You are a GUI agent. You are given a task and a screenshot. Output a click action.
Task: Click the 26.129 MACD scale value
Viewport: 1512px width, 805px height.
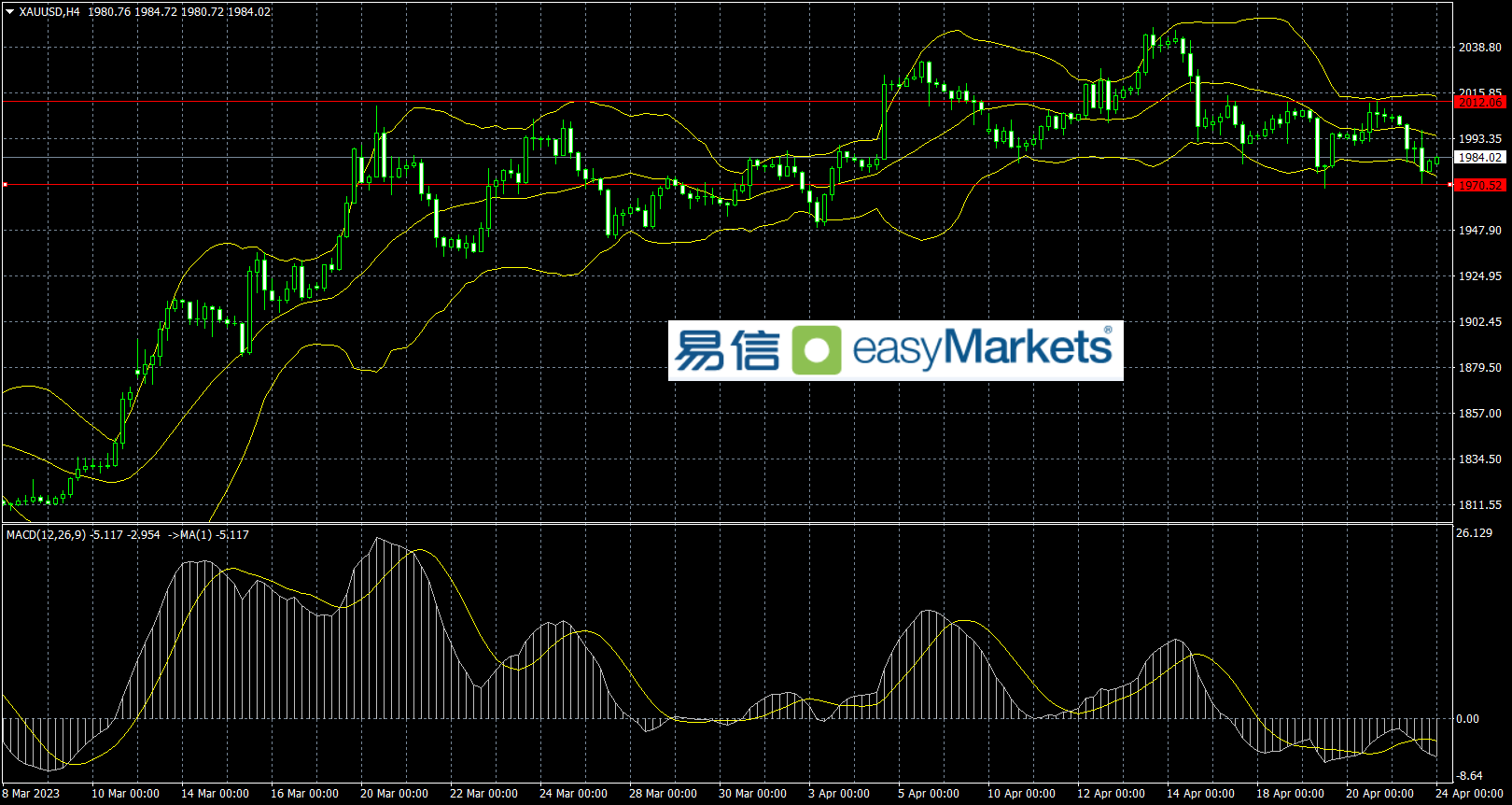tap(1475, 533)
